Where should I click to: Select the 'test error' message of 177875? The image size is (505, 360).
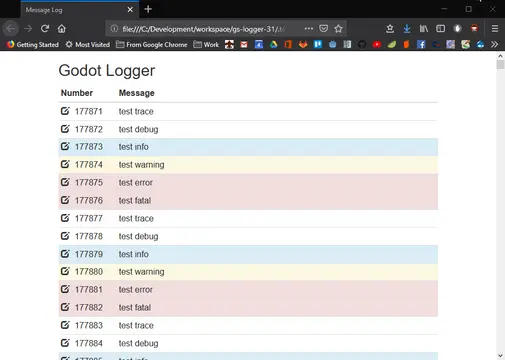coord(136,183)
